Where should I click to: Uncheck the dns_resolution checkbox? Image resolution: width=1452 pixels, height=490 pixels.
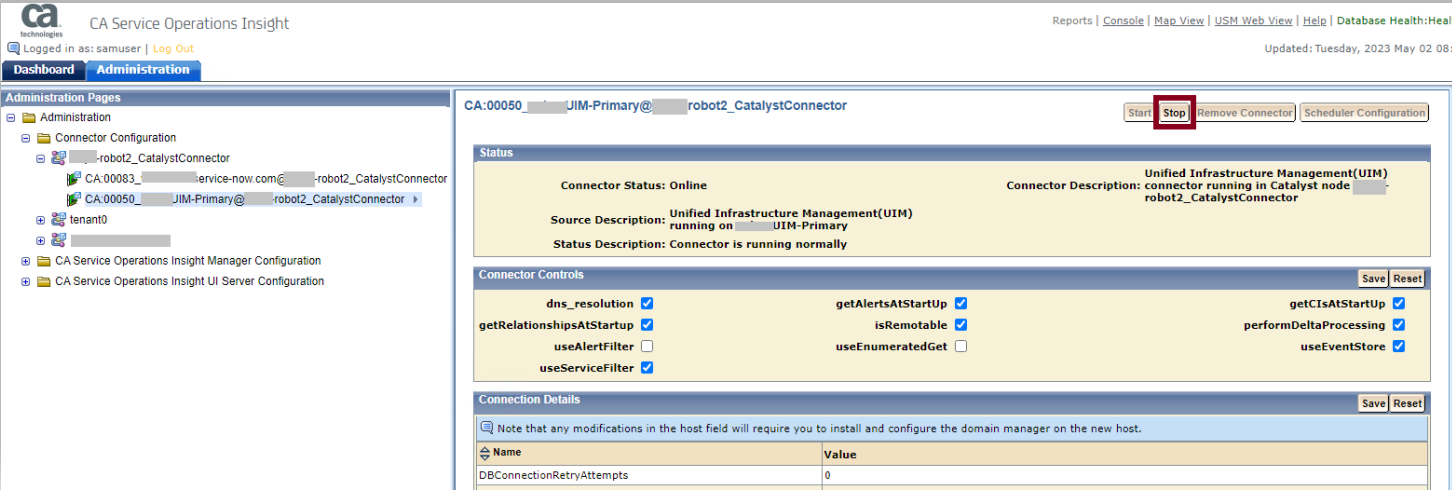(x=647, y=304)
